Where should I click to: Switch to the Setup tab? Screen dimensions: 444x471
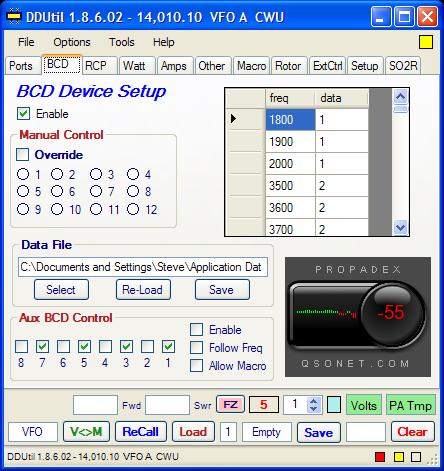point(365,66)
